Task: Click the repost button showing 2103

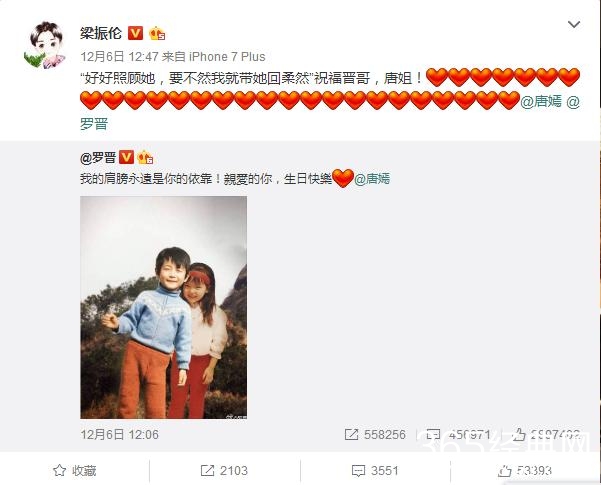Action: pyautogui.click(x=224, y=470)
